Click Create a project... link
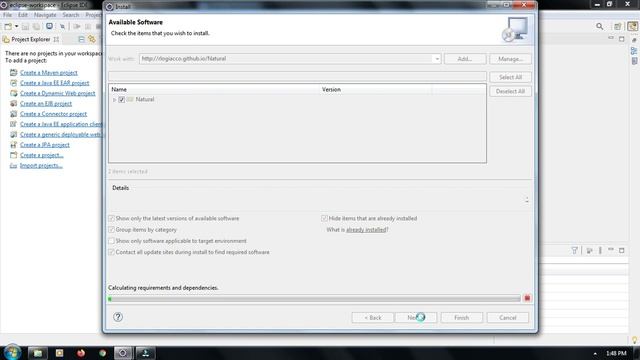 click(x=42, y=155)
